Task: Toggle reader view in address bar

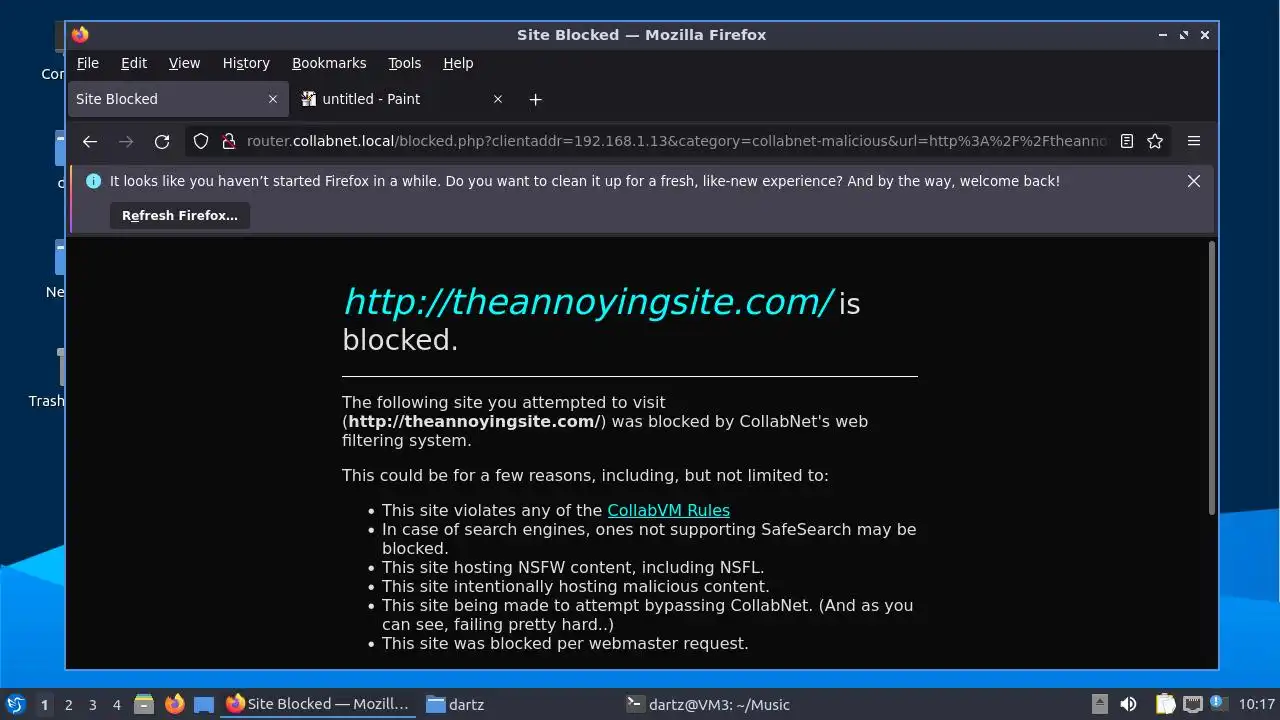Action: tap(1127, 141)
